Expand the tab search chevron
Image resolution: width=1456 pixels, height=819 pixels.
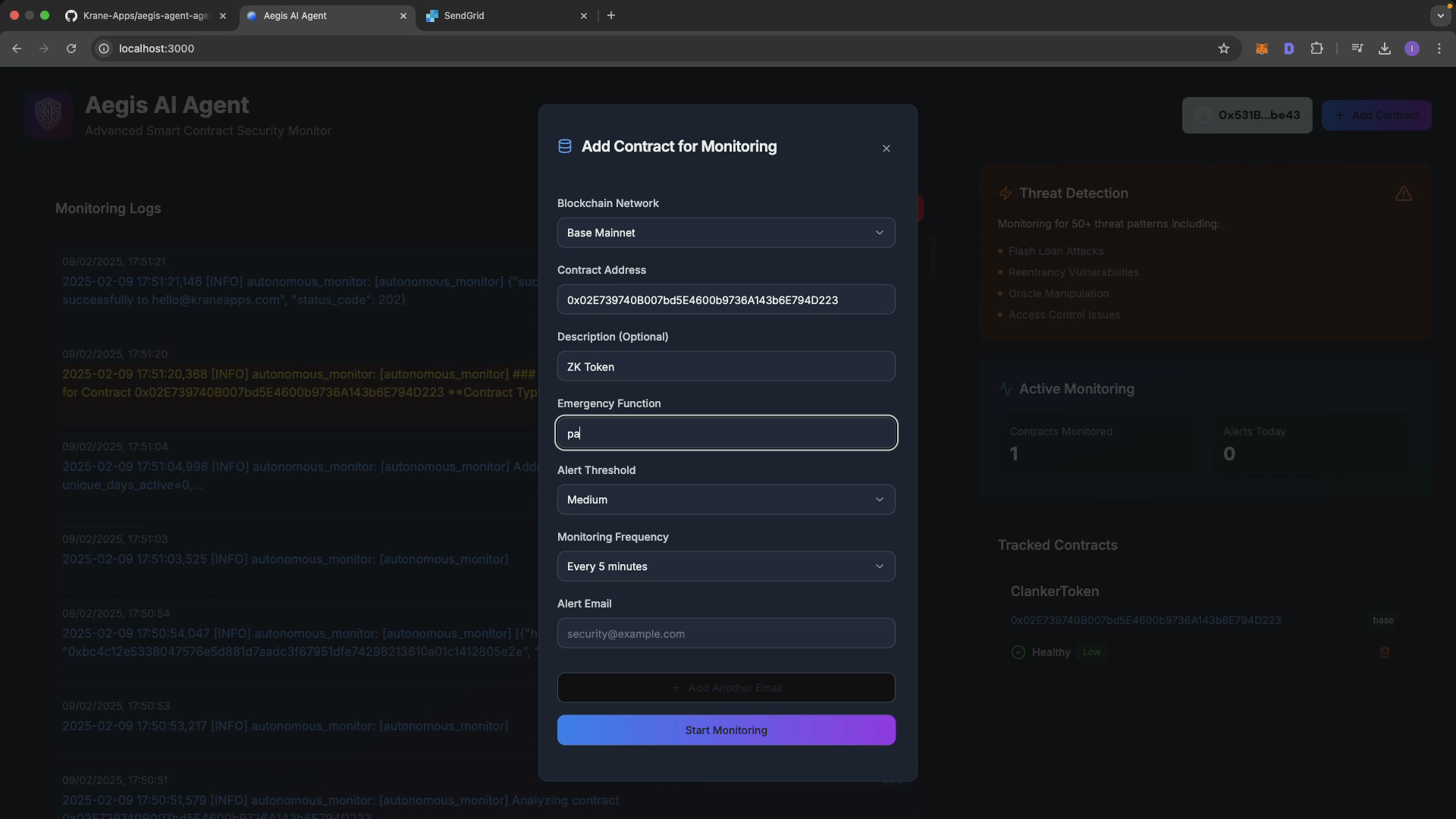pos(1440,16)
